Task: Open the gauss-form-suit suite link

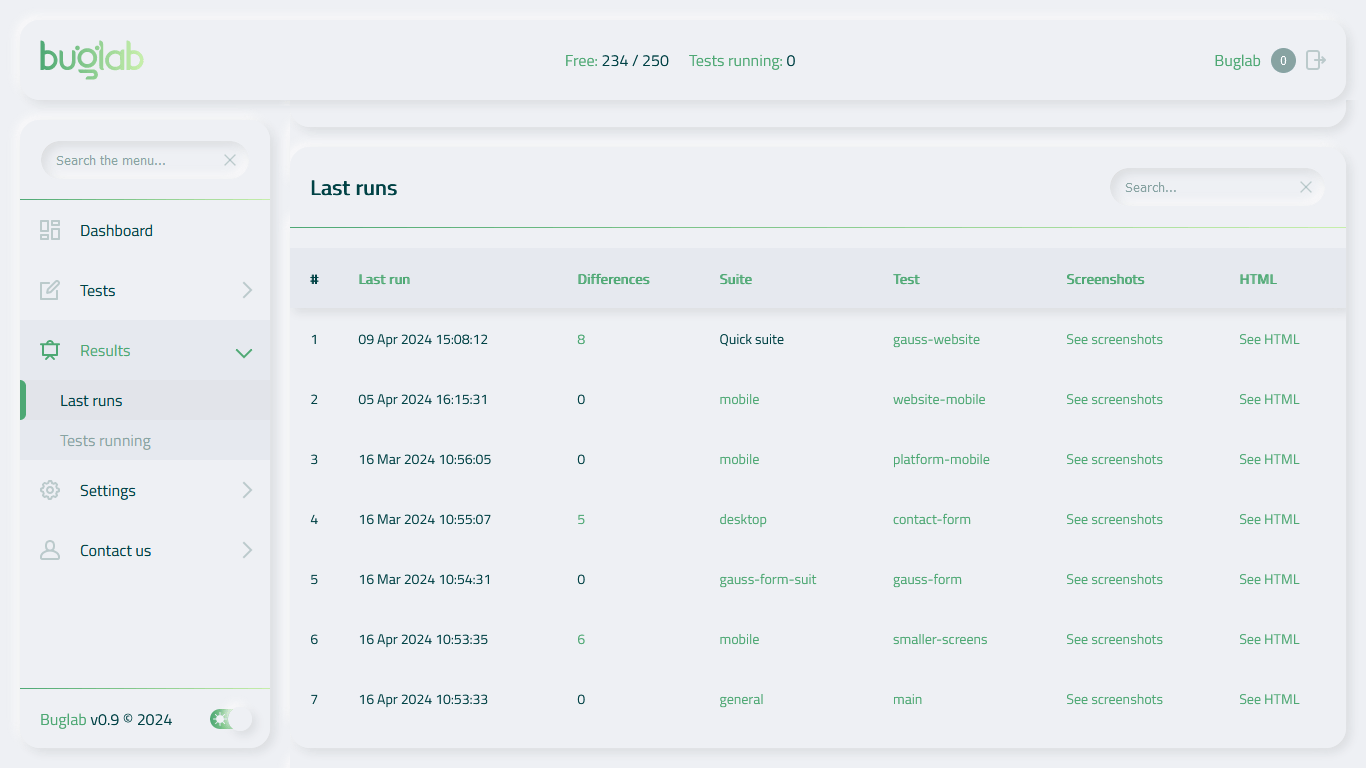Action: (x=768, y=579)
